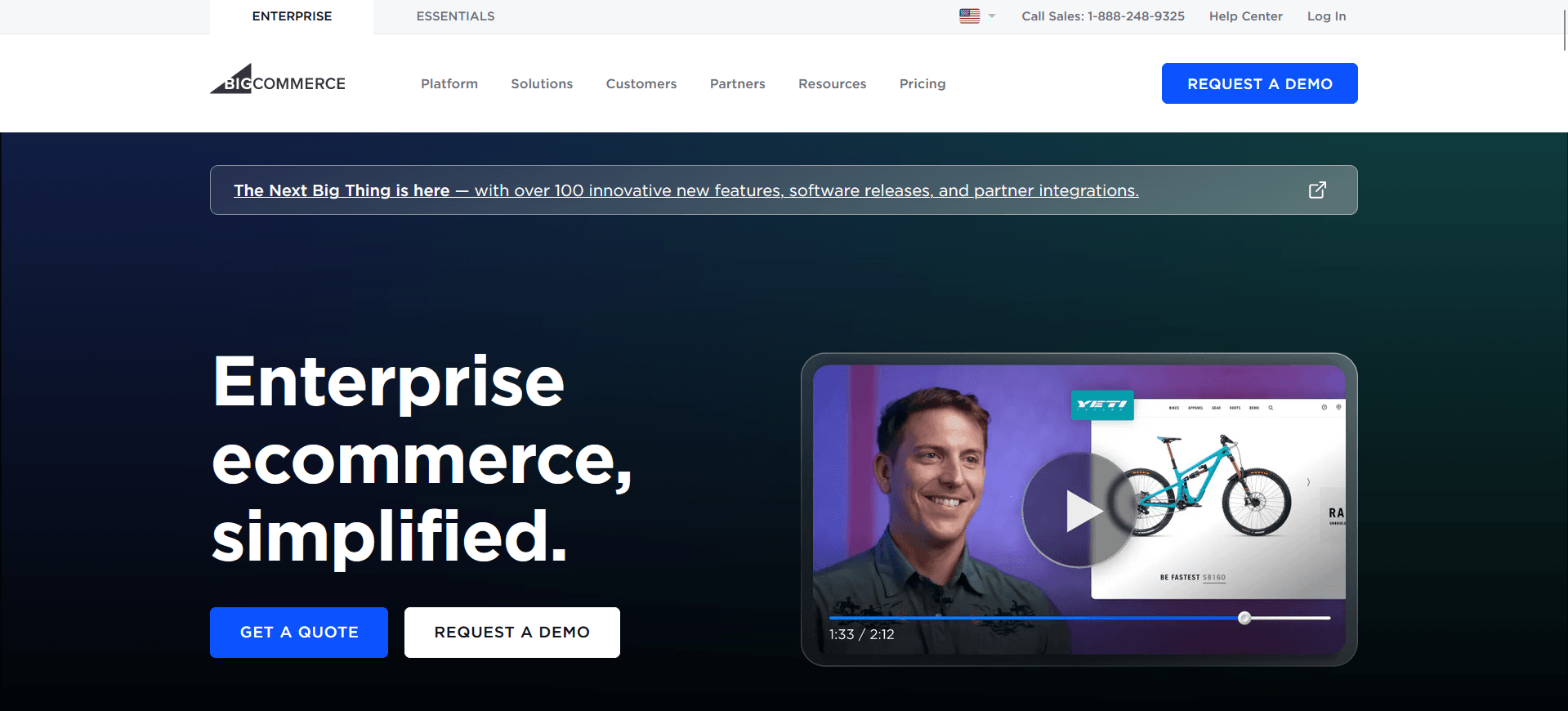Open the US flag country selector
This screenshot has width=1568, height=711.
coord(977,16)
